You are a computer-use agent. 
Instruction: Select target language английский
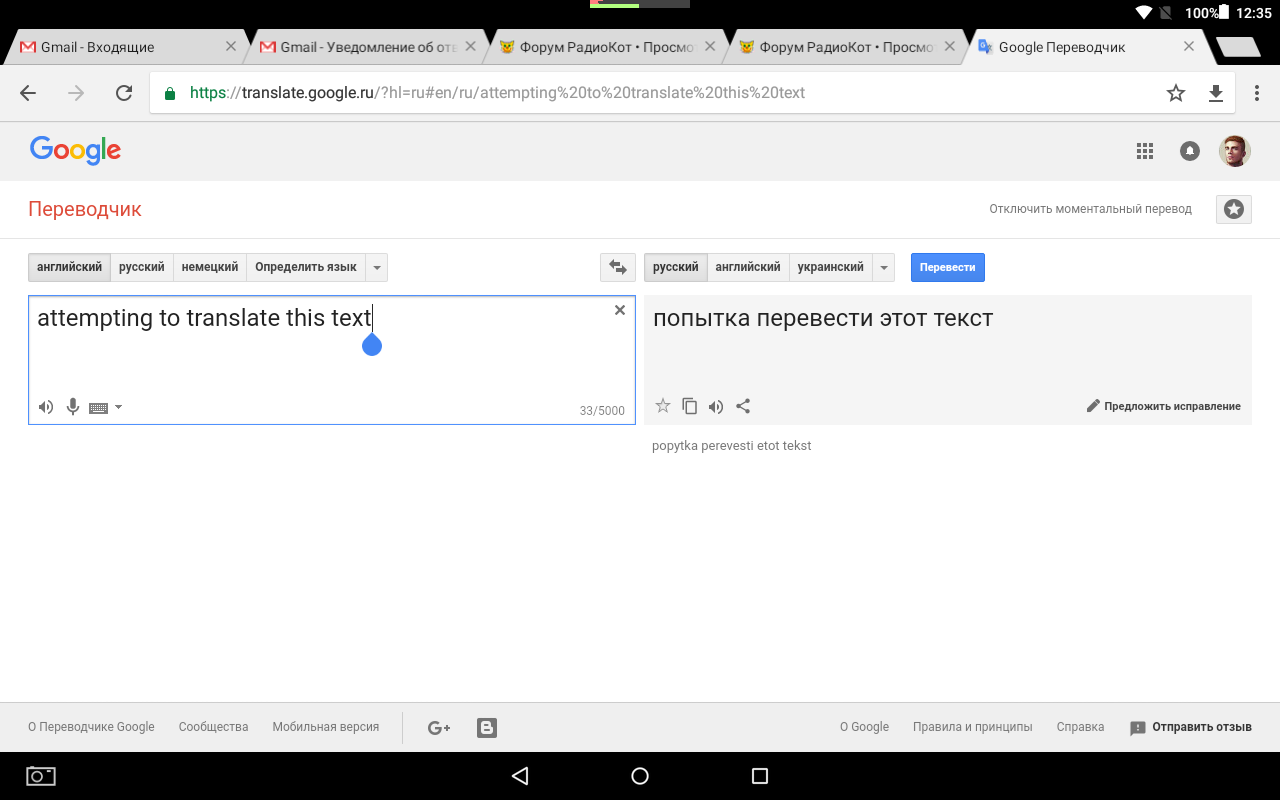[x=748, y=267]
